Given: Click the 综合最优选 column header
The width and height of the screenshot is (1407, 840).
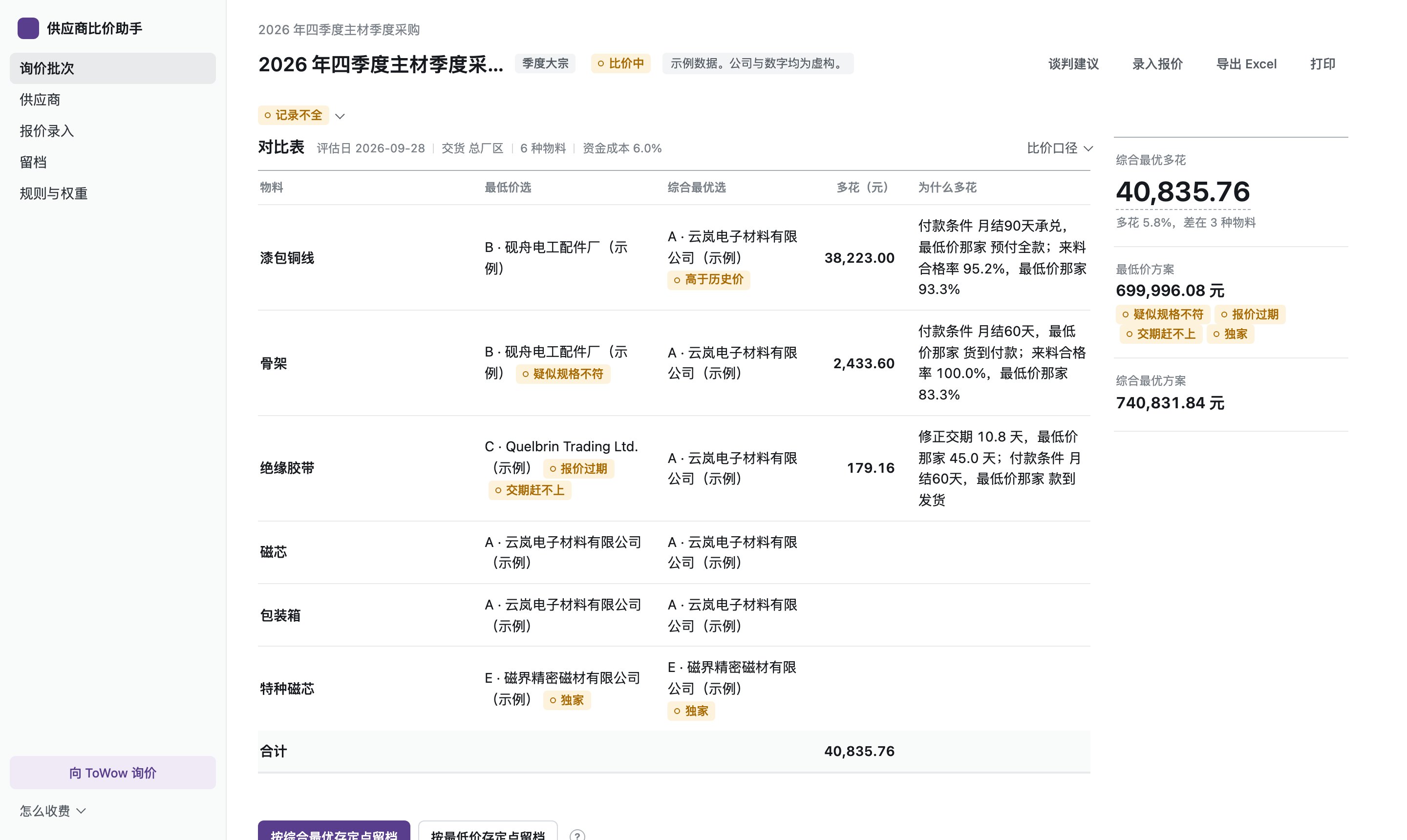Looking at the screenshot, I should pyautogui.click(x=697, y=188).
